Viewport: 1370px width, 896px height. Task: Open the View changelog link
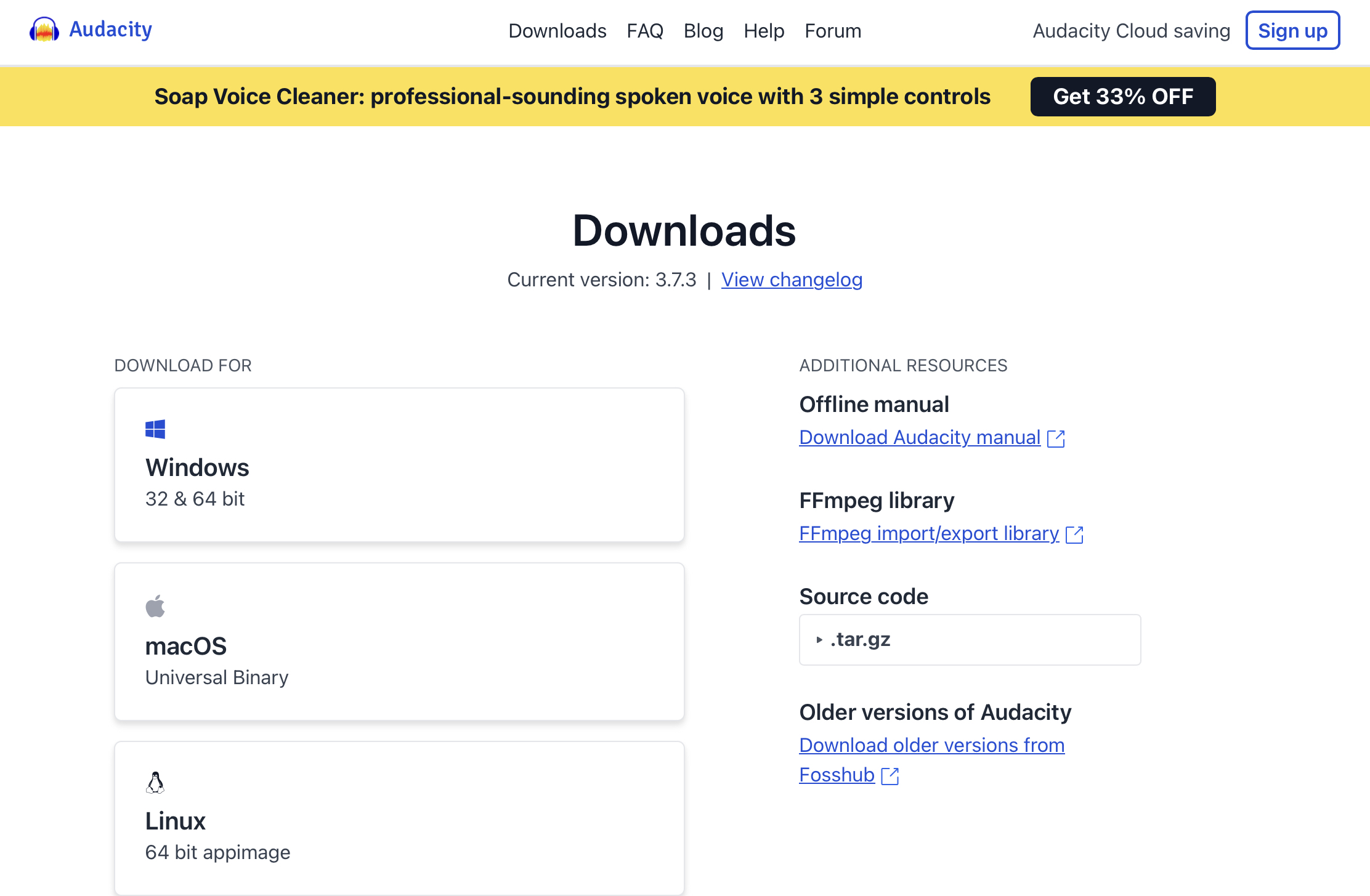point(792,280)
